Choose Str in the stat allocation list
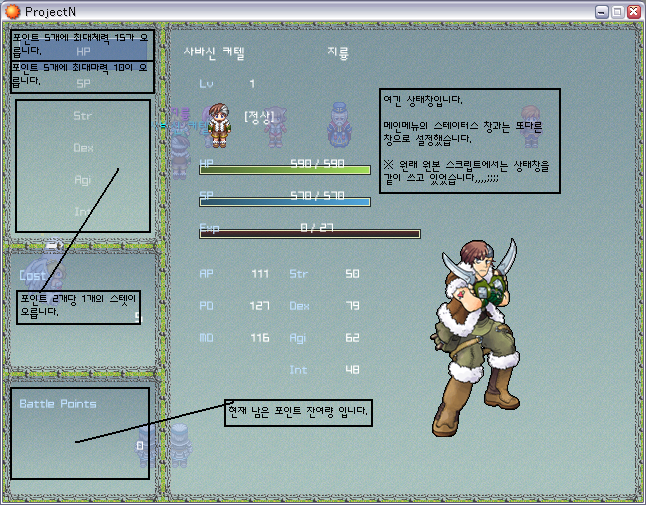646x505 pixels. tap(83, 116)
